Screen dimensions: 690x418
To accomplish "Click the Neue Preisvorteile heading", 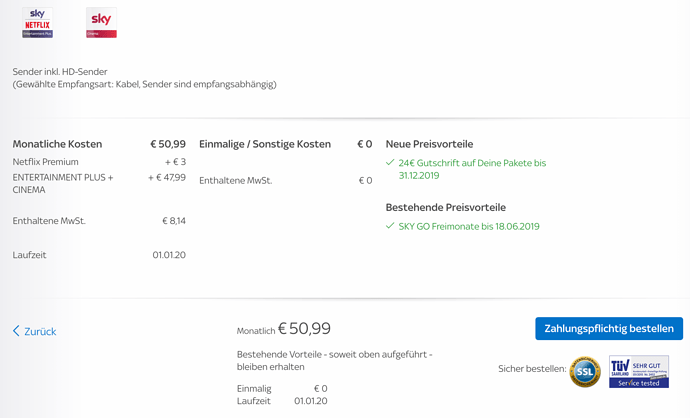I will [x=429, y=144].
